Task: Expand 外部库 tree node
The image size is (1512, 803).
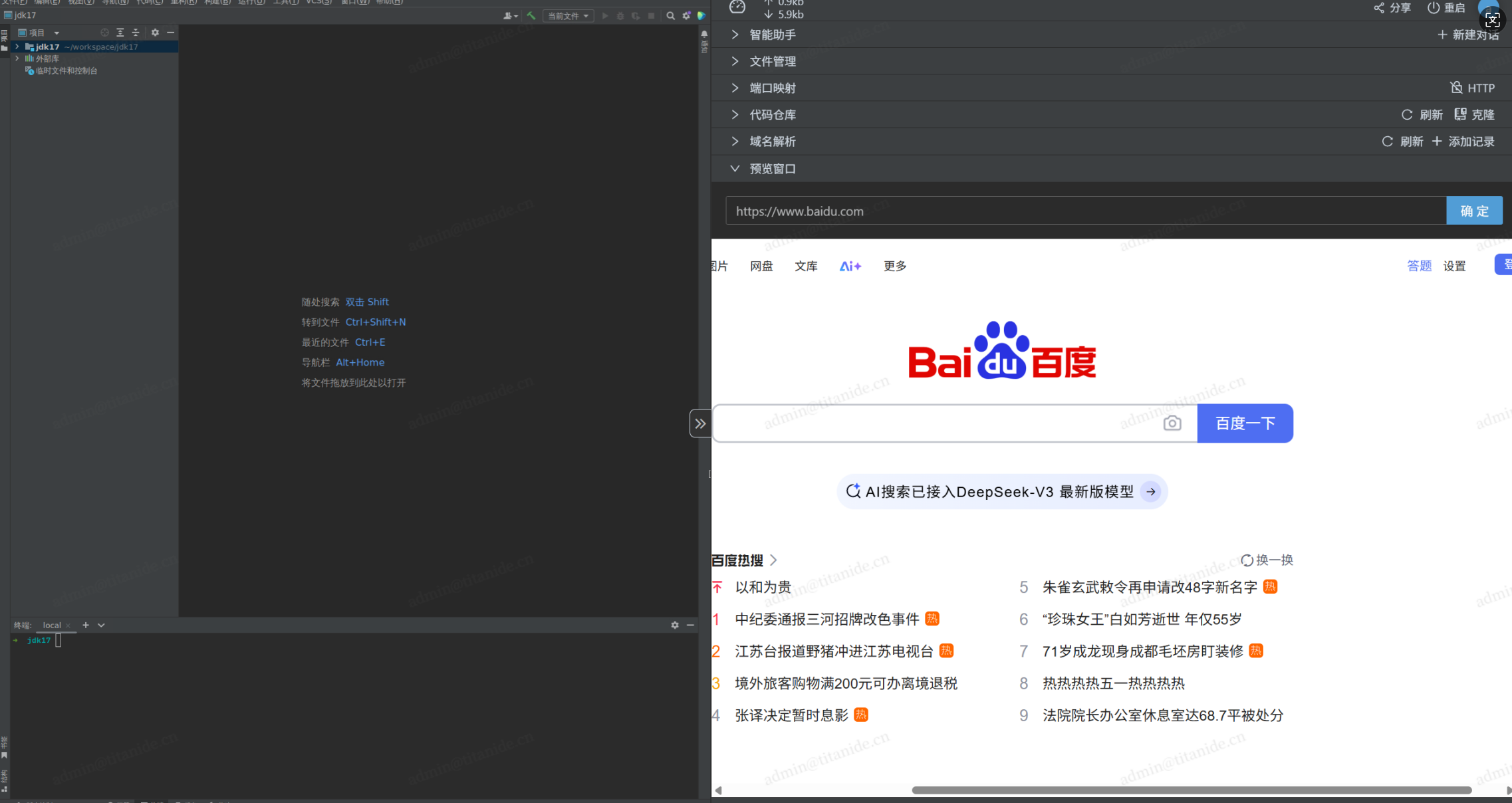Action: click(17, 58)
